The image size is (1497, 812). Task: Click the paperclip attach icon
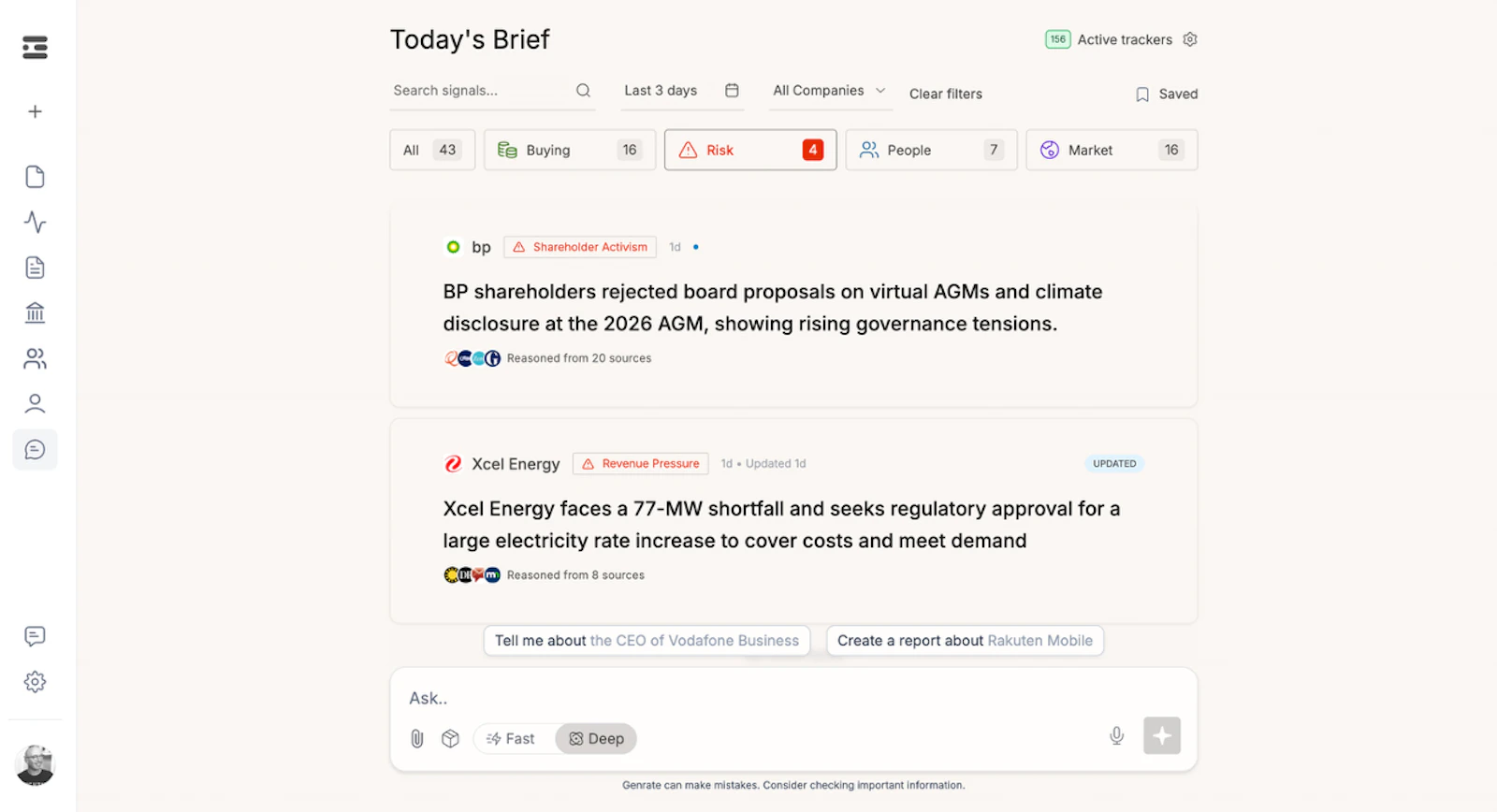(x=417, y=739)
